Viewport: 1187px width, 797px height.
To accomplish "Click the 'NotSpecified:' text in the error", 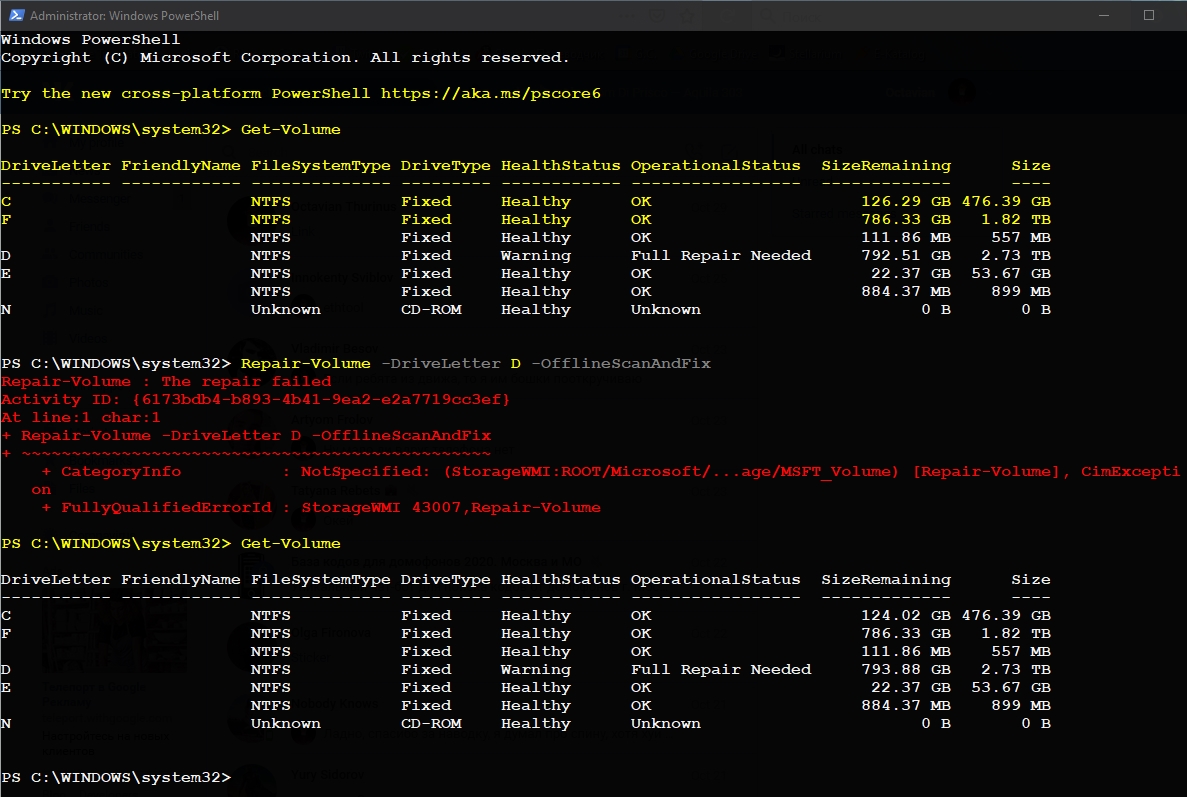I will tap(365, 472).
